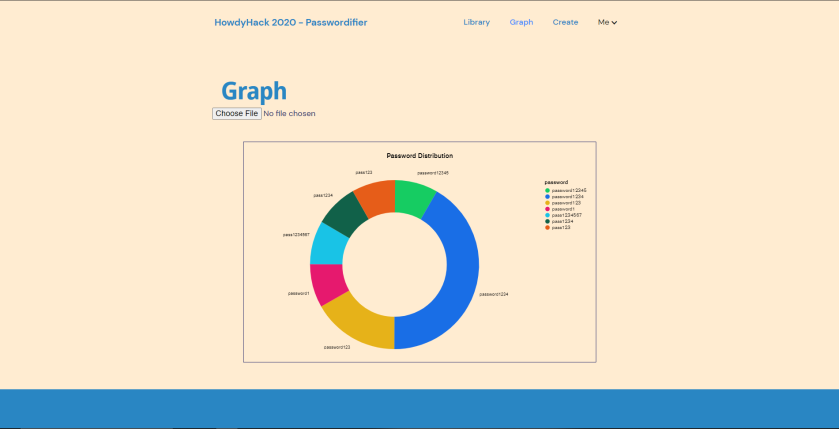This screenshot has width=839, height=429.
Task: Click the 'password1' label left of donut
Action: point(299,294)
